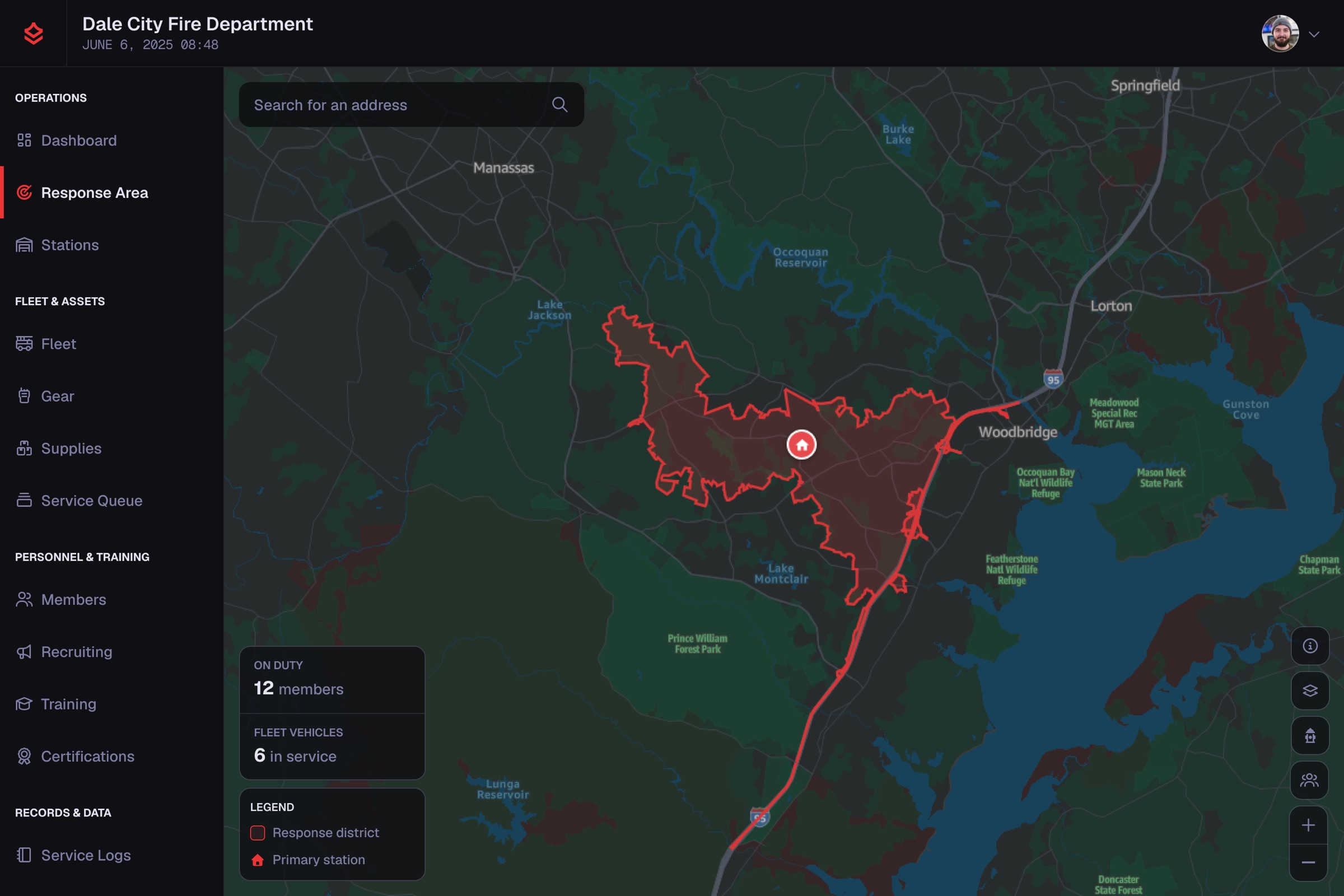Select Response Area in the sidebar
The image size is (1344, 896).
112,193
